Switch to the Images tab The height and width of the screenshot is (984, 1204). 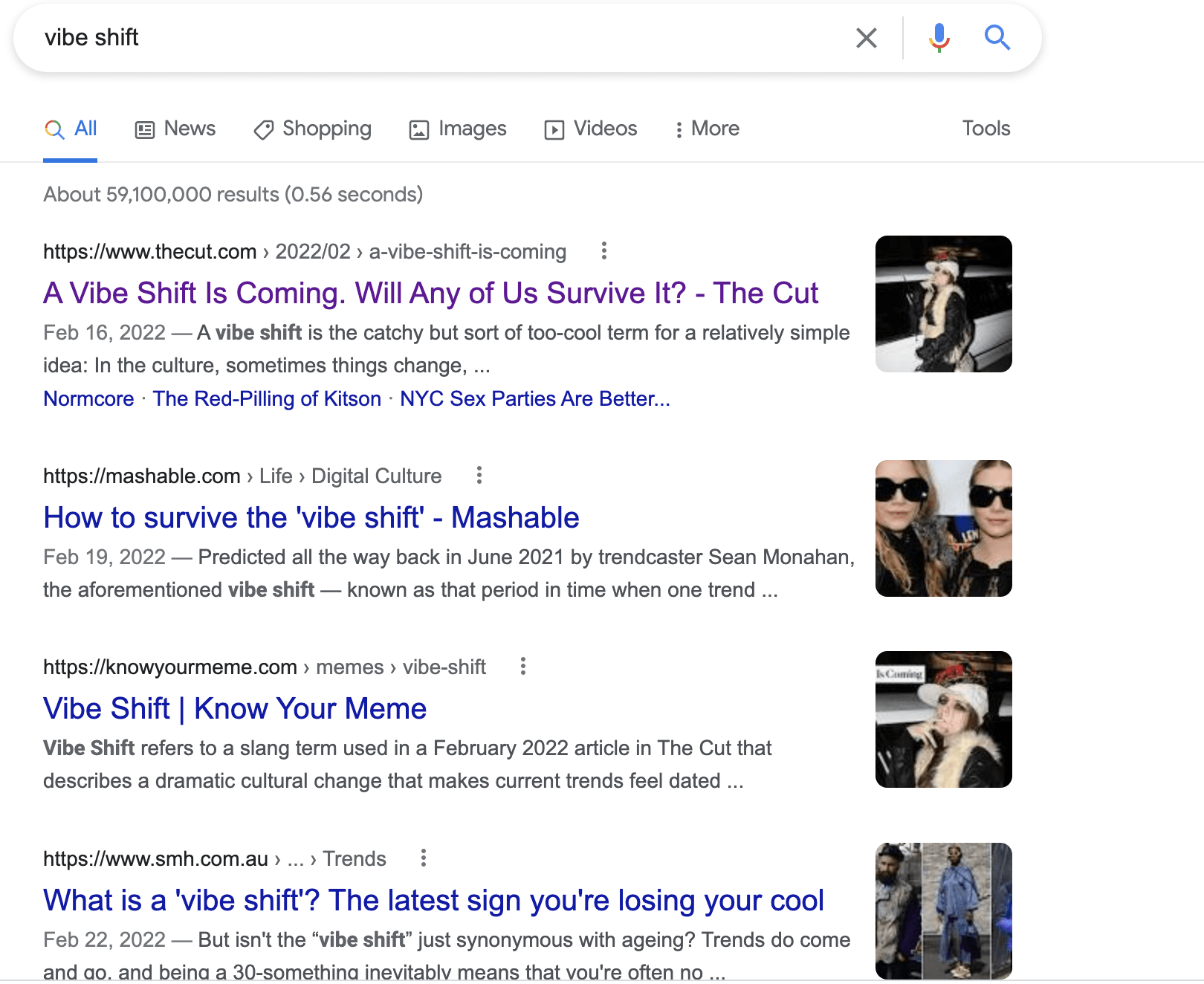[458, 129]
